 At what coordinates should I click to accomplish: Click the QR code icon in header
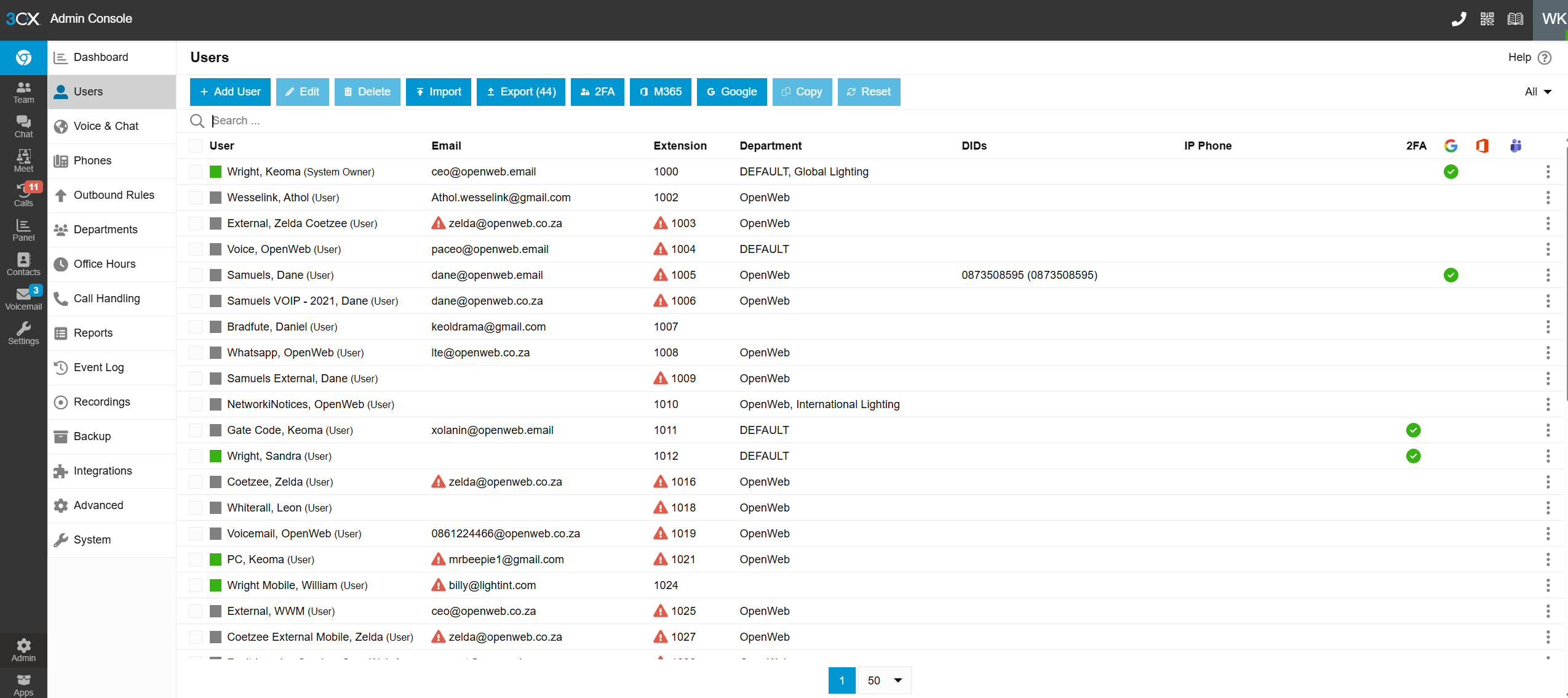click(1487, 19)
